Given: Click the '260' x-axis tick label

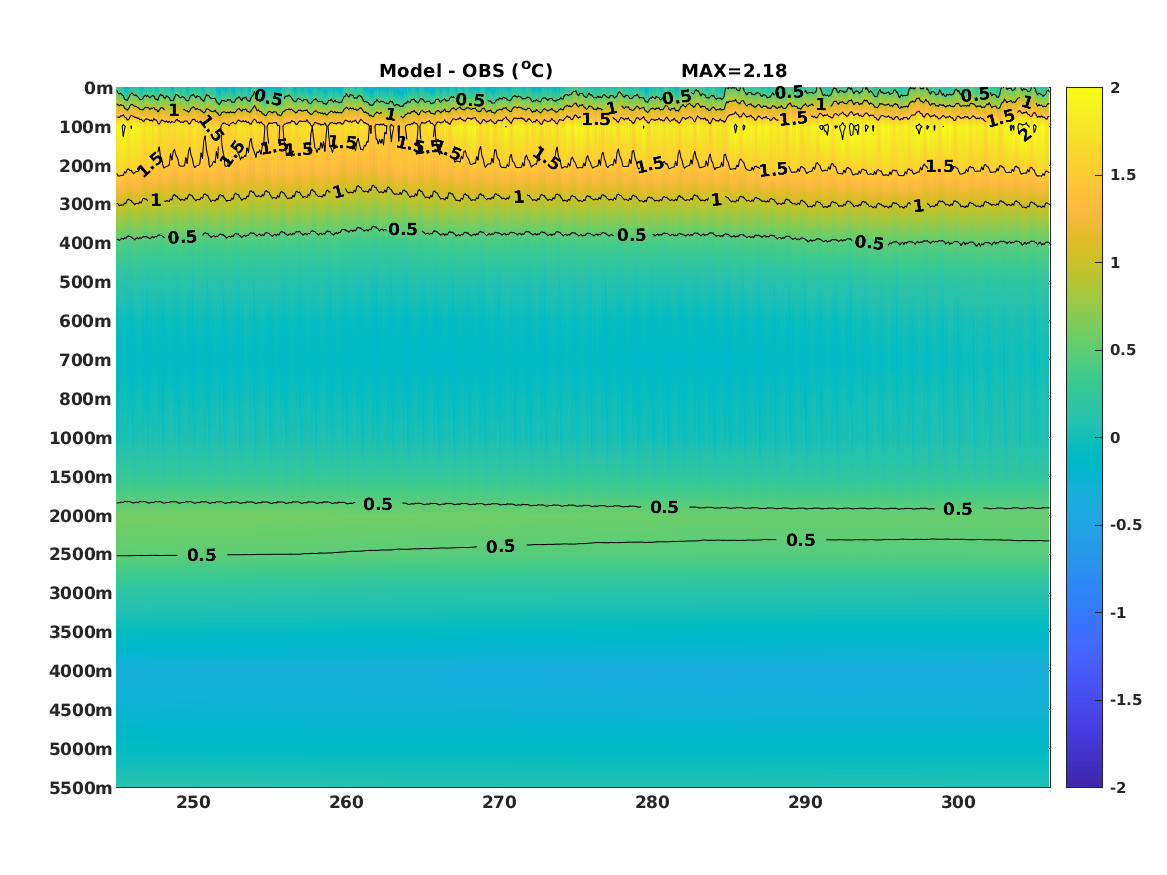Looking at the screenshot, I should [x=346, y=802].
